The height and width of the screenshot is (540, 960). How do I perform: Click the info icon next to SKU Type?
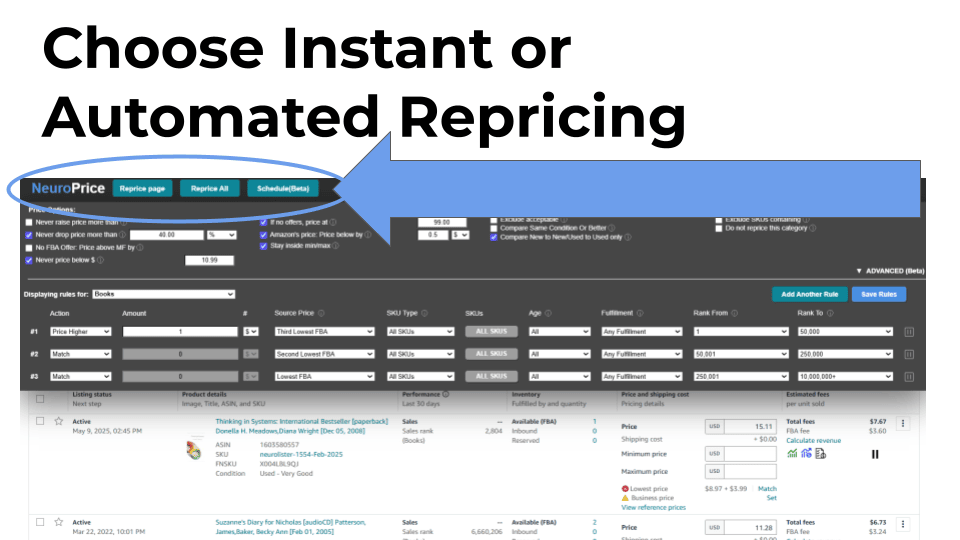424,313
